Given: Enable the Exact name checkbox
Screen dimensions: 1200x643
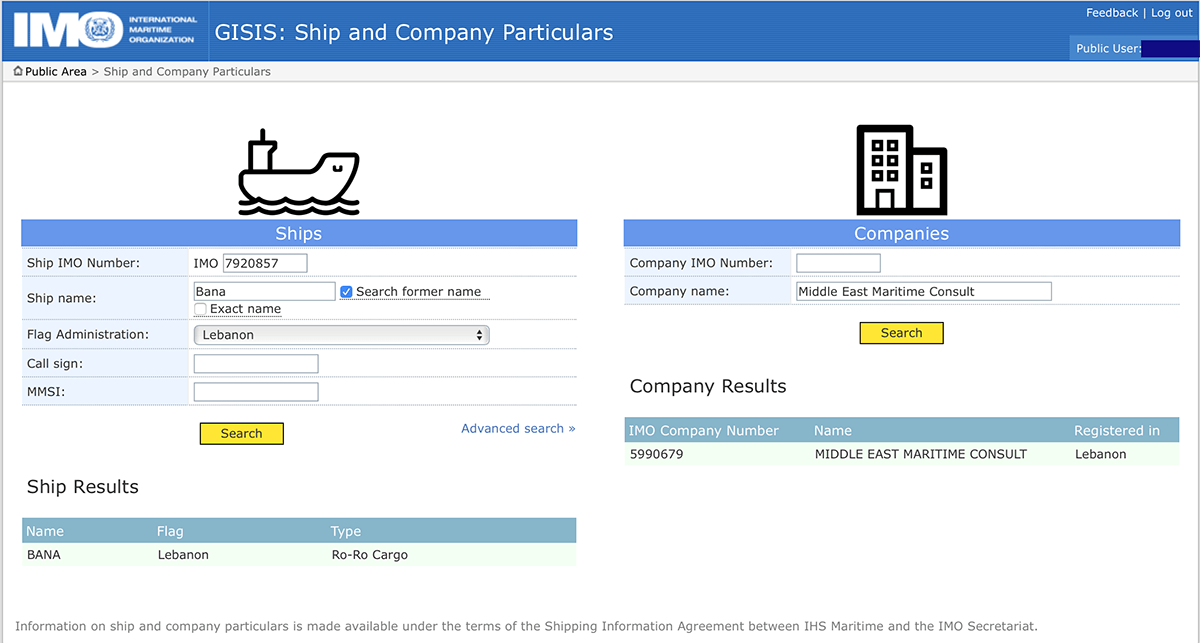Looking at the screenshot, I should point(200,309).
